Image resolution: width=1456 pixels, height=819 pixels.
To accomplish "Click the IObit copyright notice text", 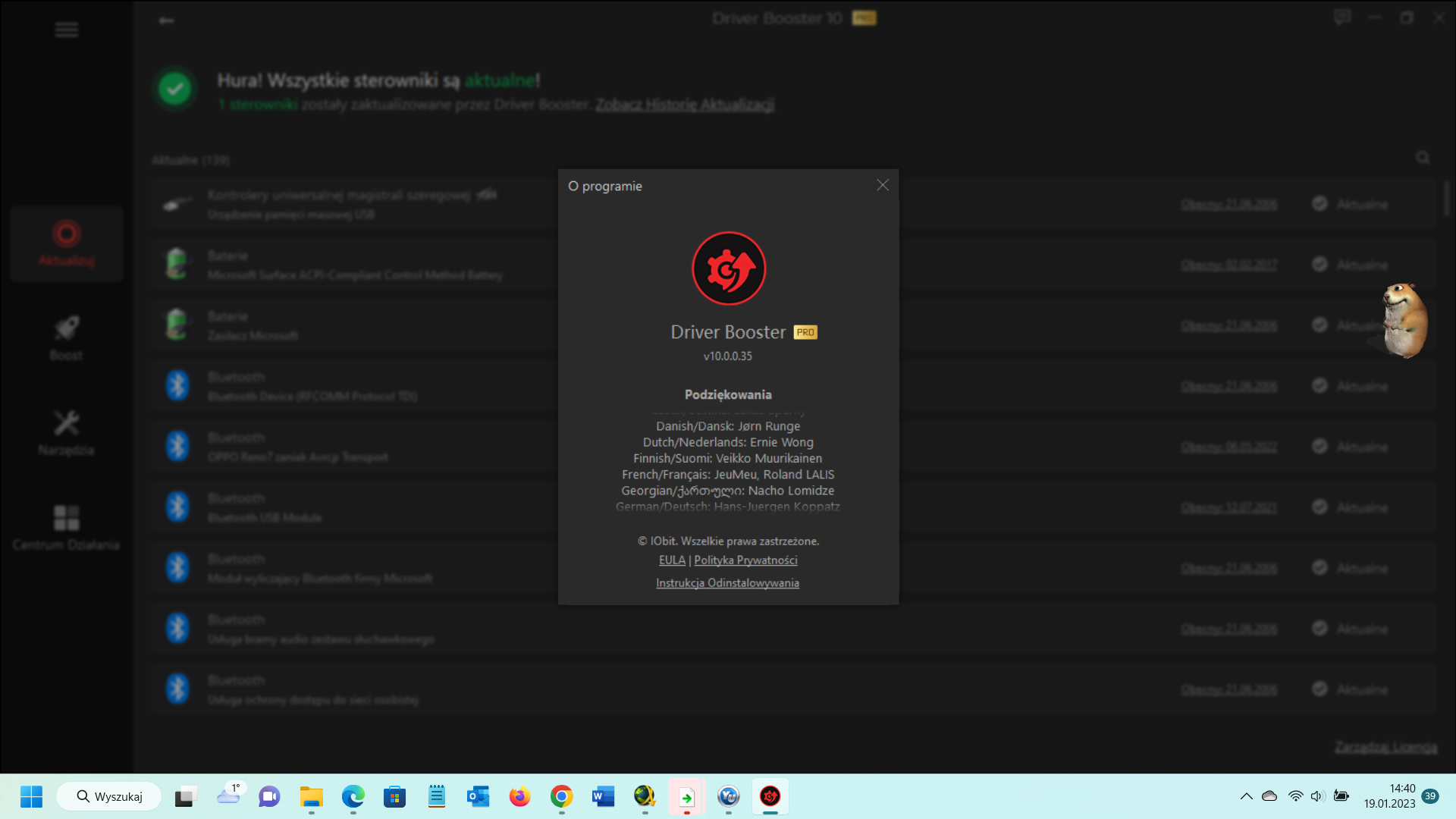I will coord(728,541).
